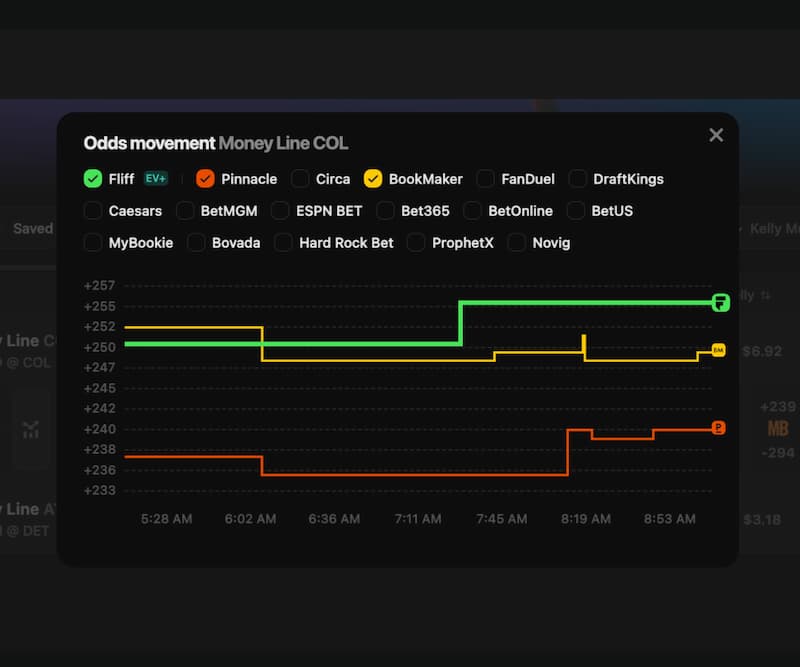Viewport: 800px width, 667px height.
Task: Click the green Fliff marker at the chart line end
Action: pyautogui.click(x=719, y=303)
